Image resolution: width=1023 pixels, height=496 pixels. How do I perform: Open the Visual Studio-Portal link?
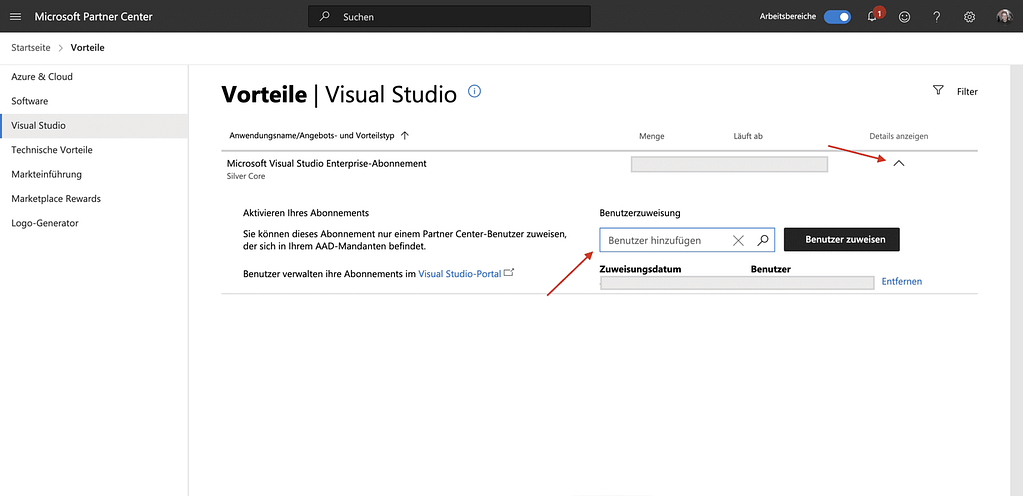click(x=459, y=274)
